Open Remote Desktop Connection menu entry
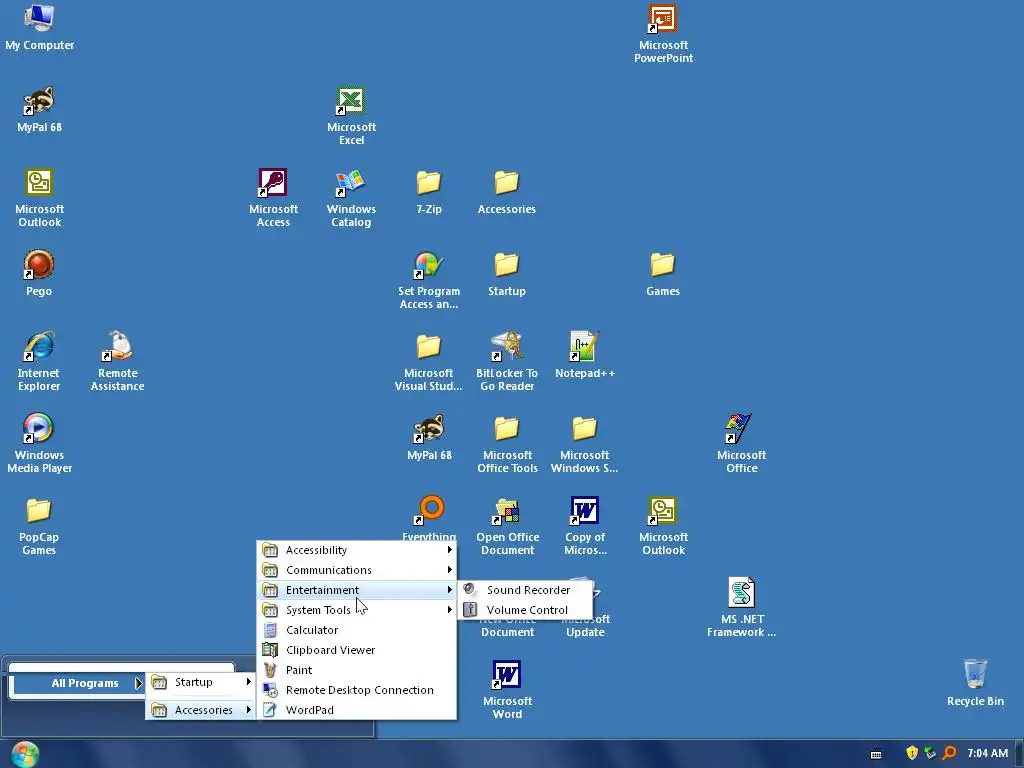The height and width of the screenshot is (768, 1024). 357,690
